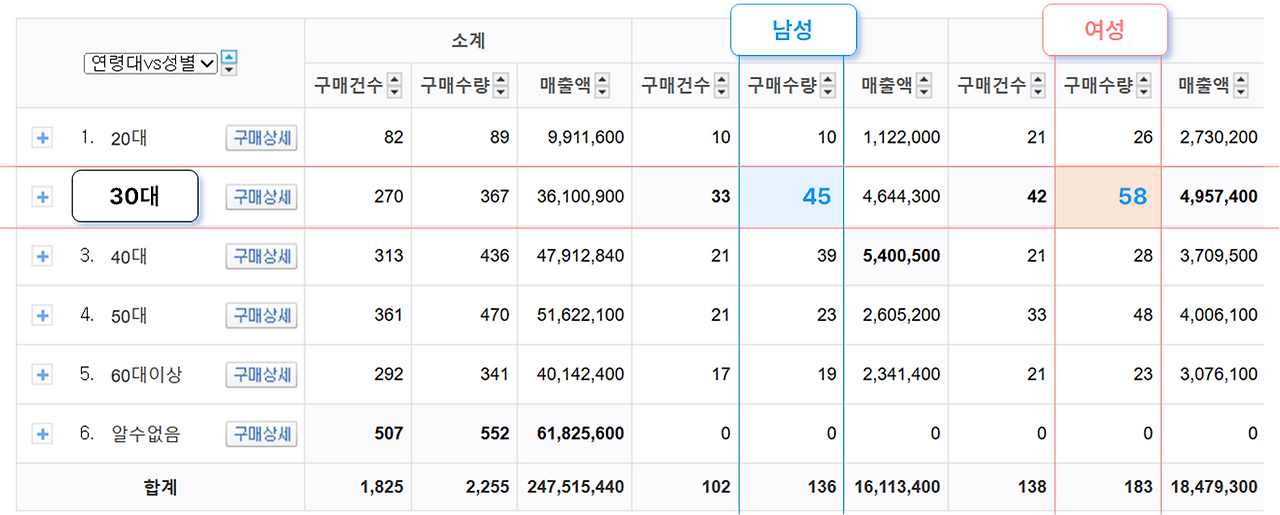Sort by 여성 매출액 column arrows
This screenshot has height=515, width=1280.
pyautogui.click(x=1241, y=86)
